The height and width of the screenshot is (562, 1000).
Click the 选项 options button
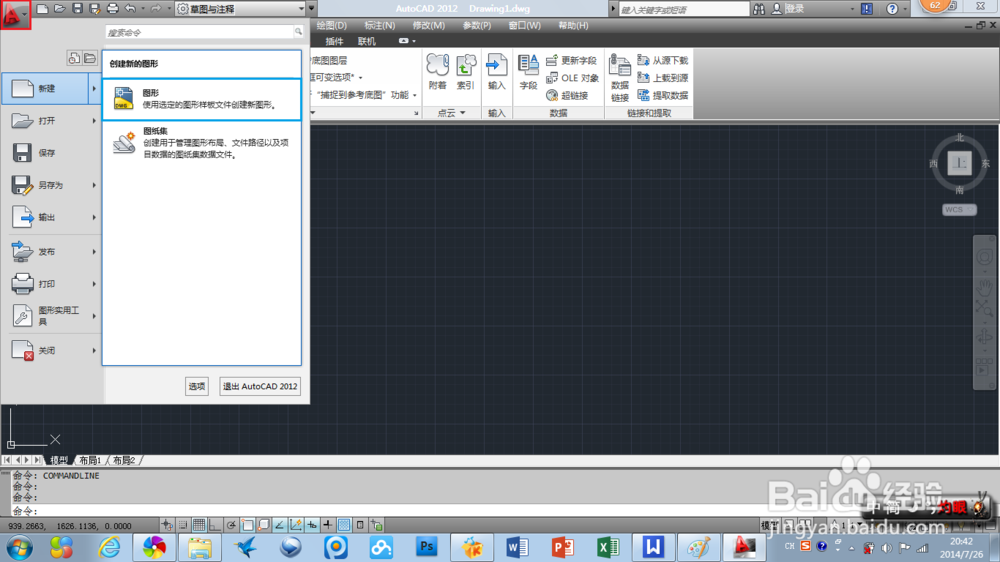click(x=196, y=387)
